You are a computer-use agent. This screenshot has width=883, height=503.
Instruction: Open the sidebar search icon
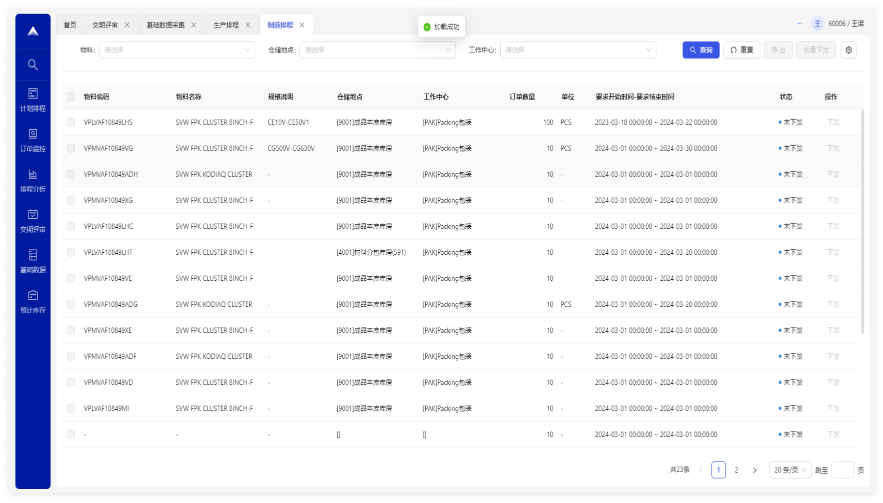coord(33,65)
